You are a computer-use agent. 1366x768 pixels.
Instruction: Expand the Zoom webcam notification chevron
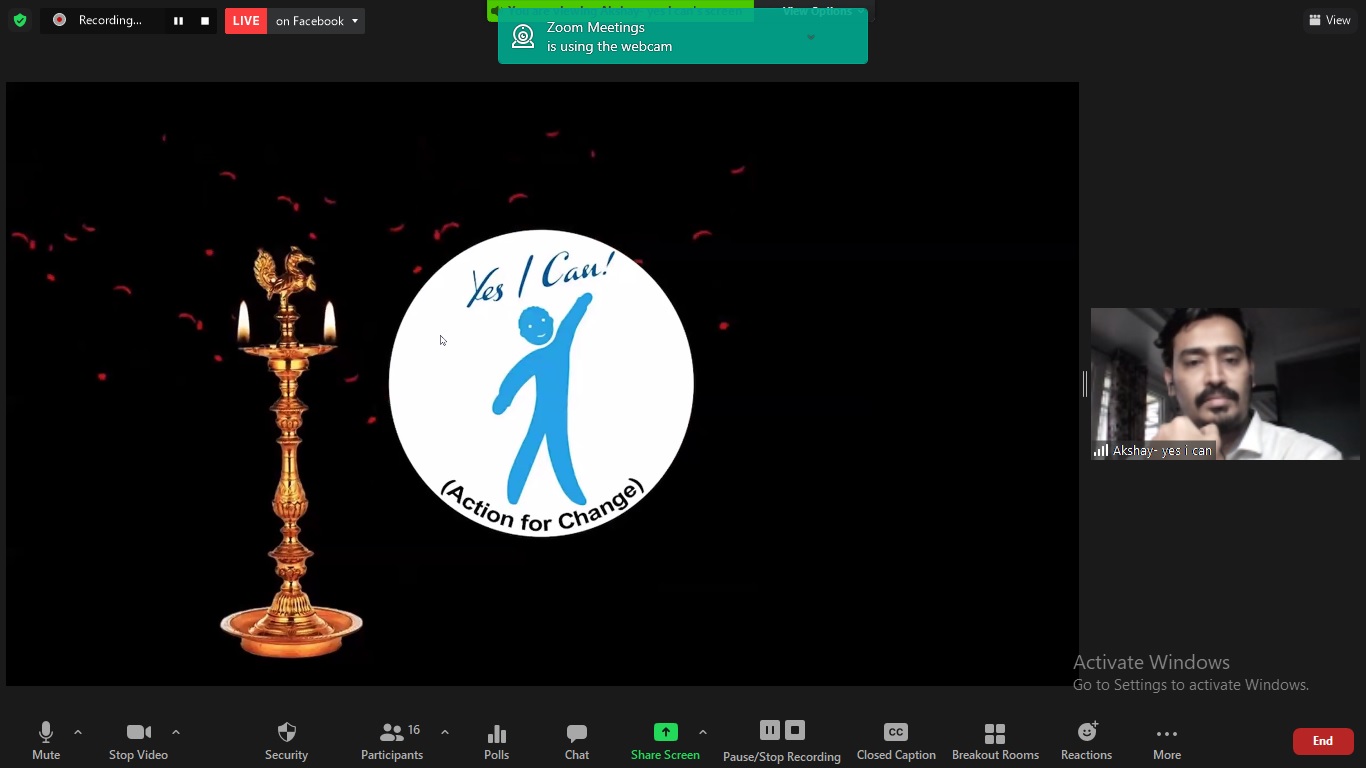coord(811,38)
